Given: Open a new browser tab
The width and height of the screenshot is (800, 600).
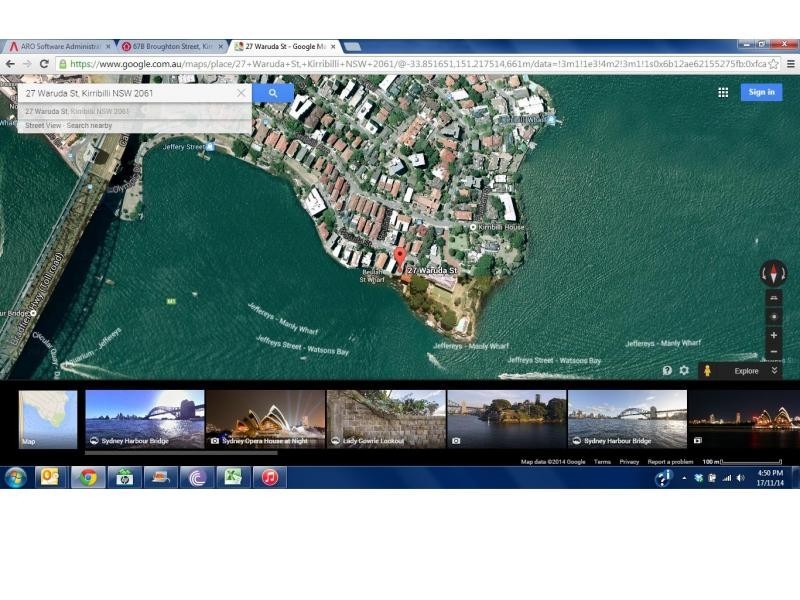Looking at the screenshot, I should click(353, 46).
